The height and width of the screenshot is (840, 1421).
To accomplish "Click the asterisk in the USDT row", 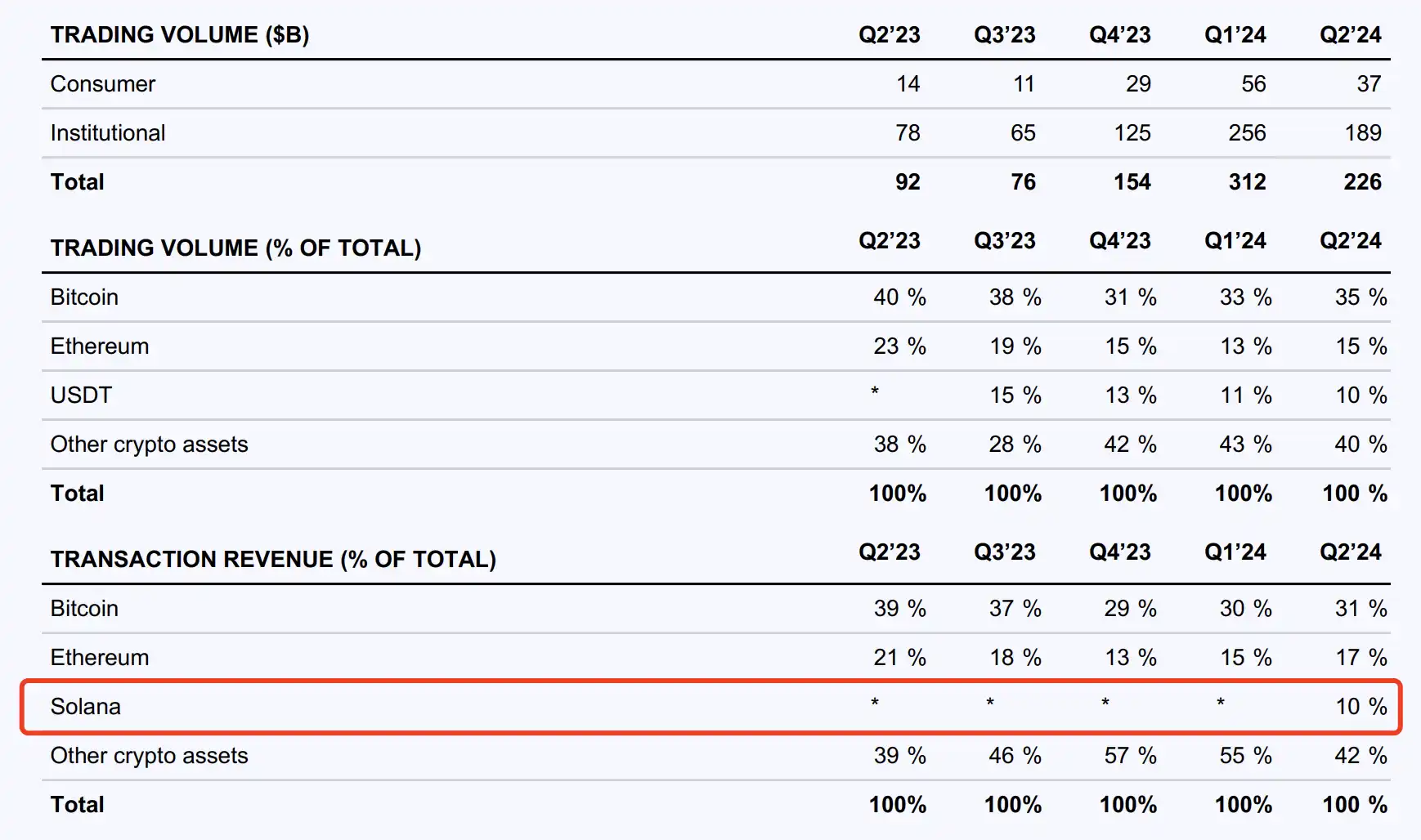I will [x=875, y=392].
